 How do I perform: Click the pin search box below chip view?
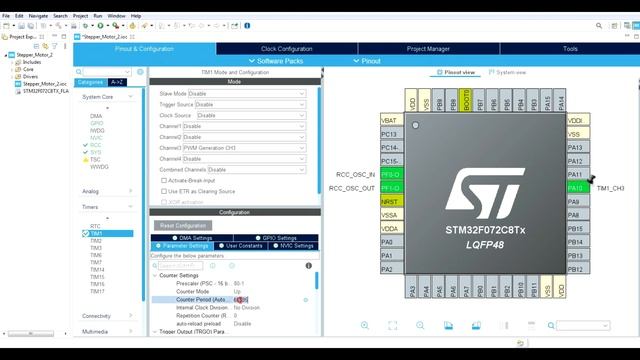click(x=583, y=325)
